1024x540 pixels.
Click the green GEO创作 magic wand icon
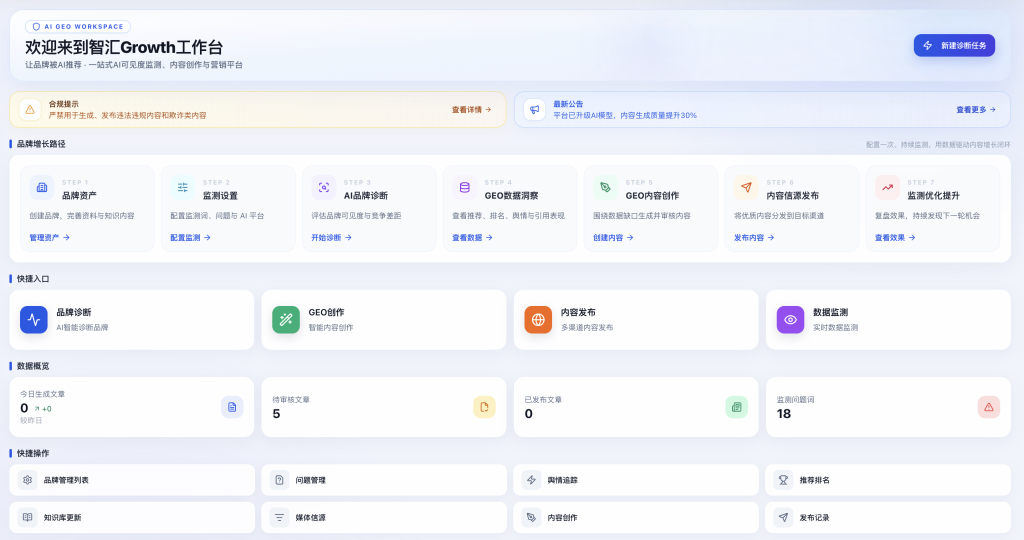pyautogui.click(x=286, y=320)
